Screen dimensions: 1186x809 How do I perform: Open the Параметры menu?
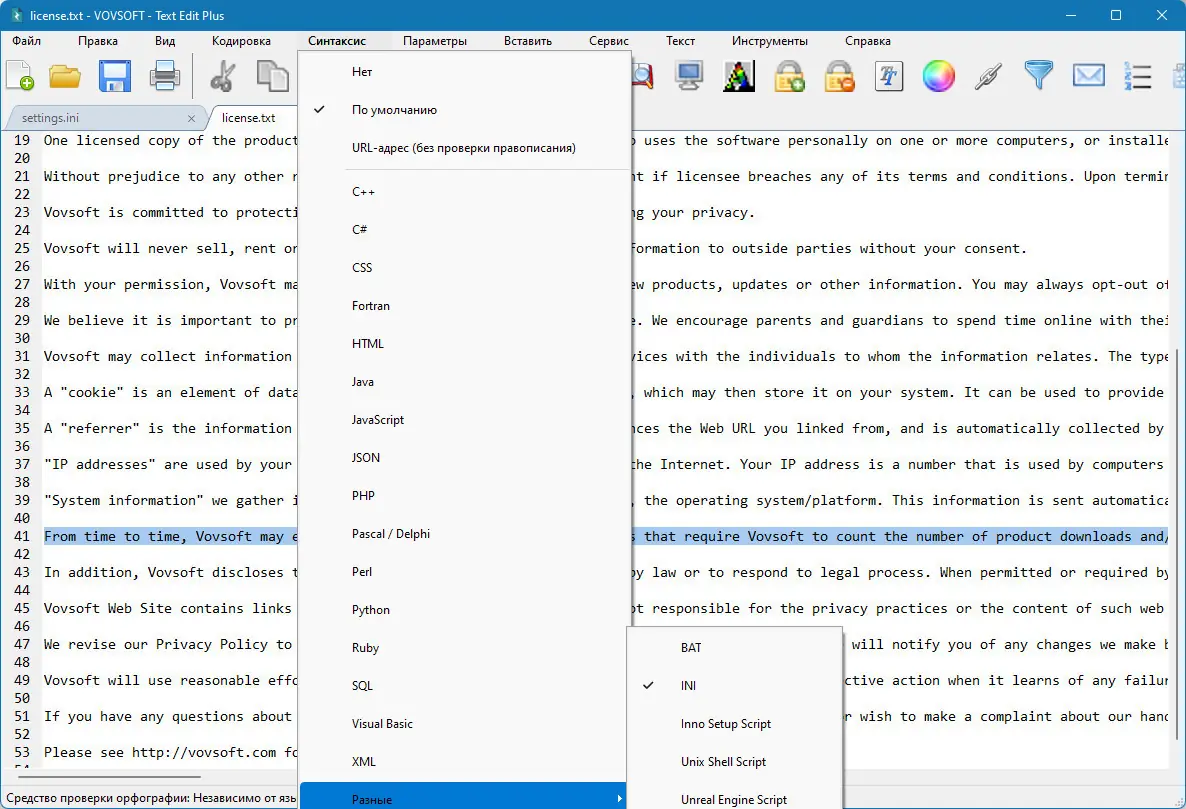point(435,41)
